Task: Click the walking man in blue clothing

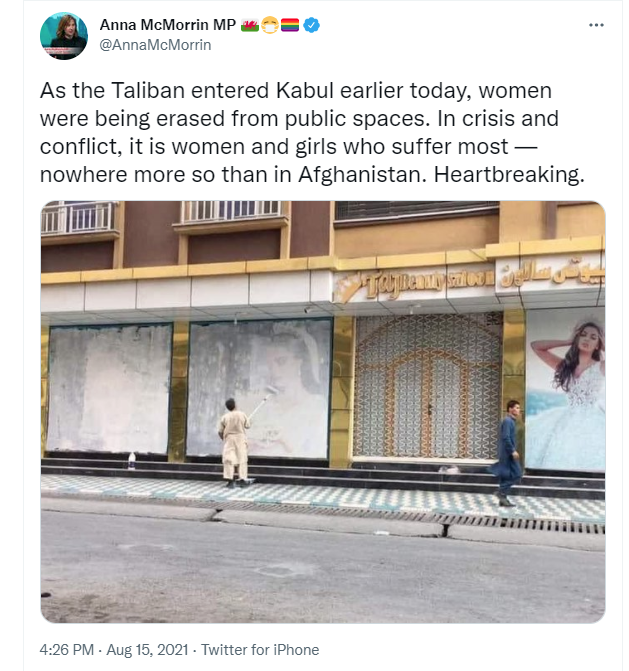Action: pos(508,453)
